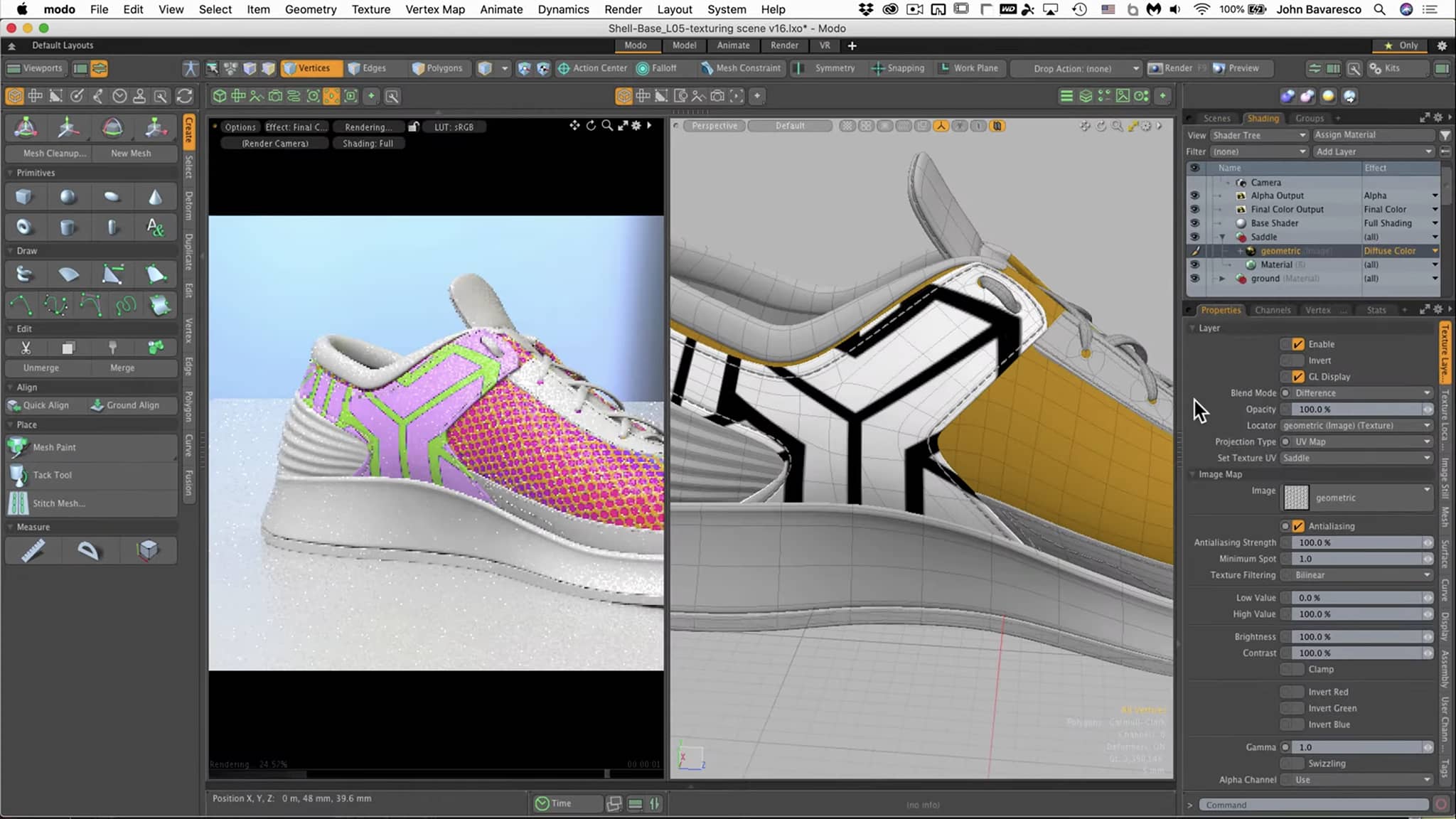Disable the Enable layer checkbox
This screenshot has width=1456, height=819.
(1298, 344)
